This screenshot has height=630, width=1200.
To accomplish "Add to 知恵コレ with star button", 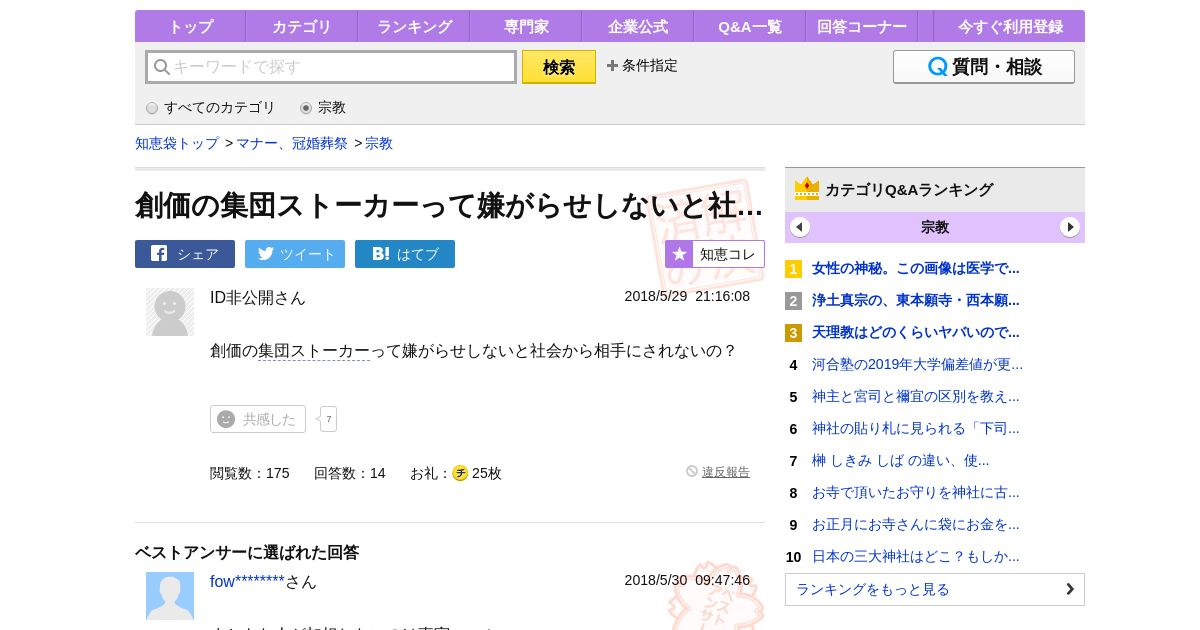I will coord(715,254).
